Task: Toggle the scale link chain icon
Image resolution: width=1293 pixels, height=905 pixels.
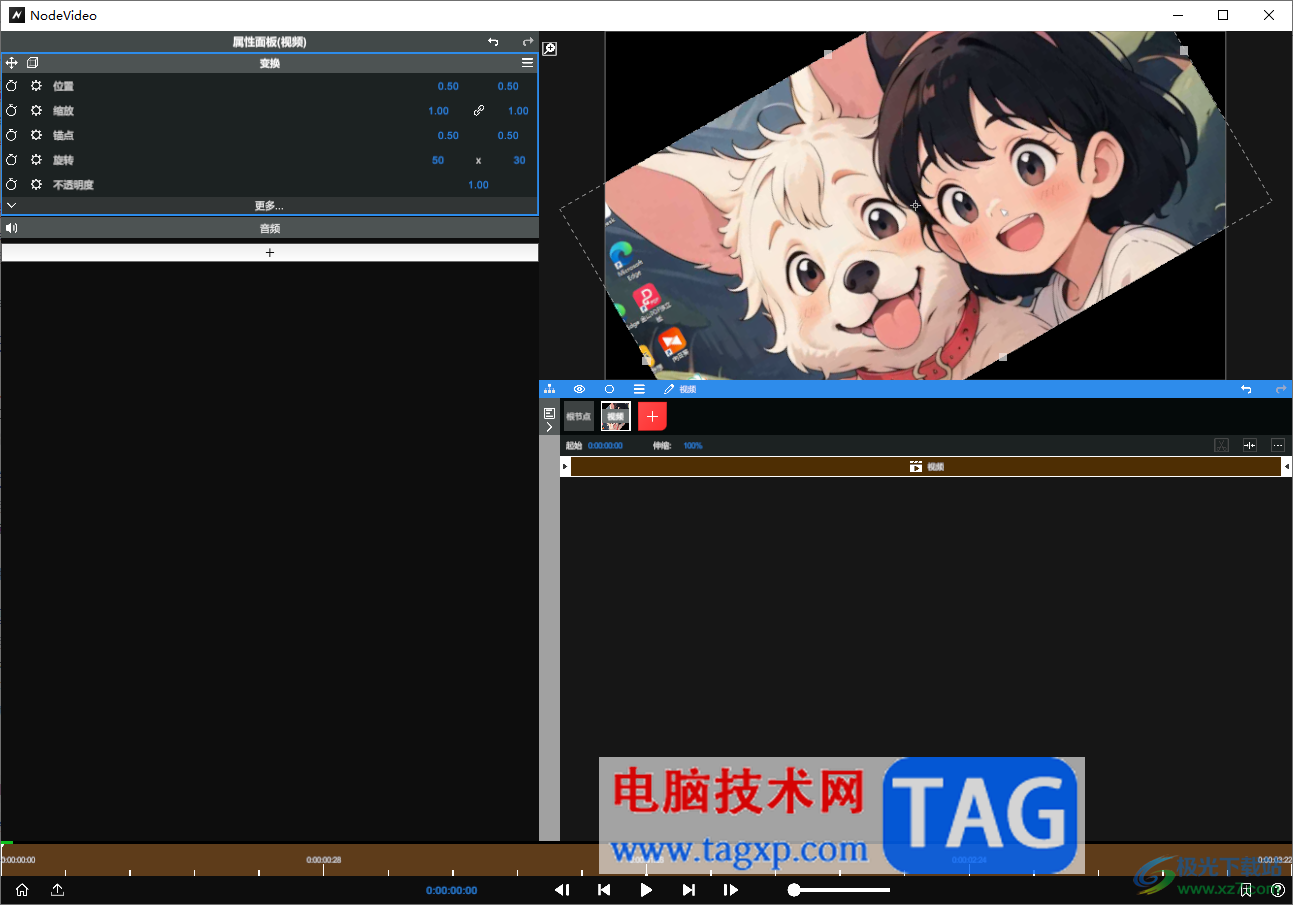Action: click(479, 111)
